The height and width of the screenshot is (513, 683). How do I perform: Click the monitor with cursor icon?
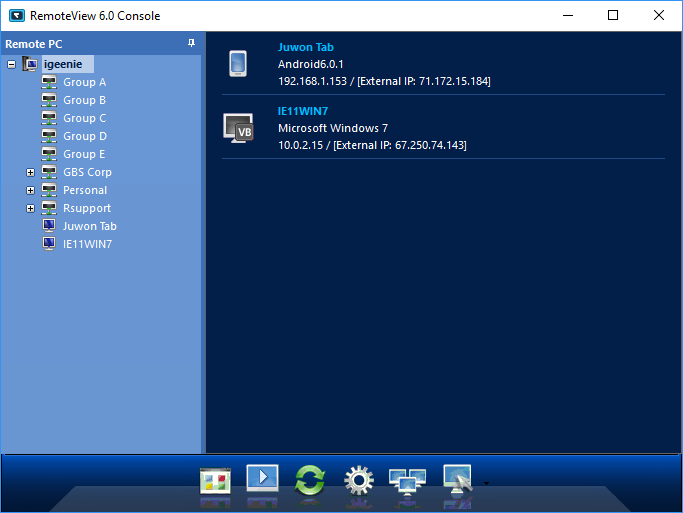pyautogui.click(x=458, y=479)
